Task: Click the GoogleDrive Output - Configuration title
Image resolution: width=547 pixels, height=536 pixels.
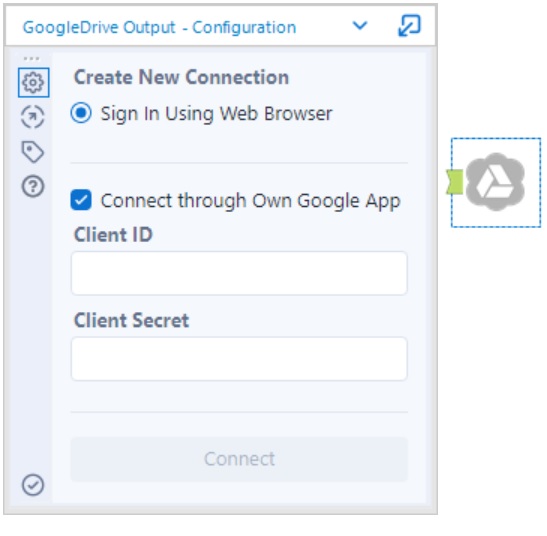Action: (x=159, y=27)
